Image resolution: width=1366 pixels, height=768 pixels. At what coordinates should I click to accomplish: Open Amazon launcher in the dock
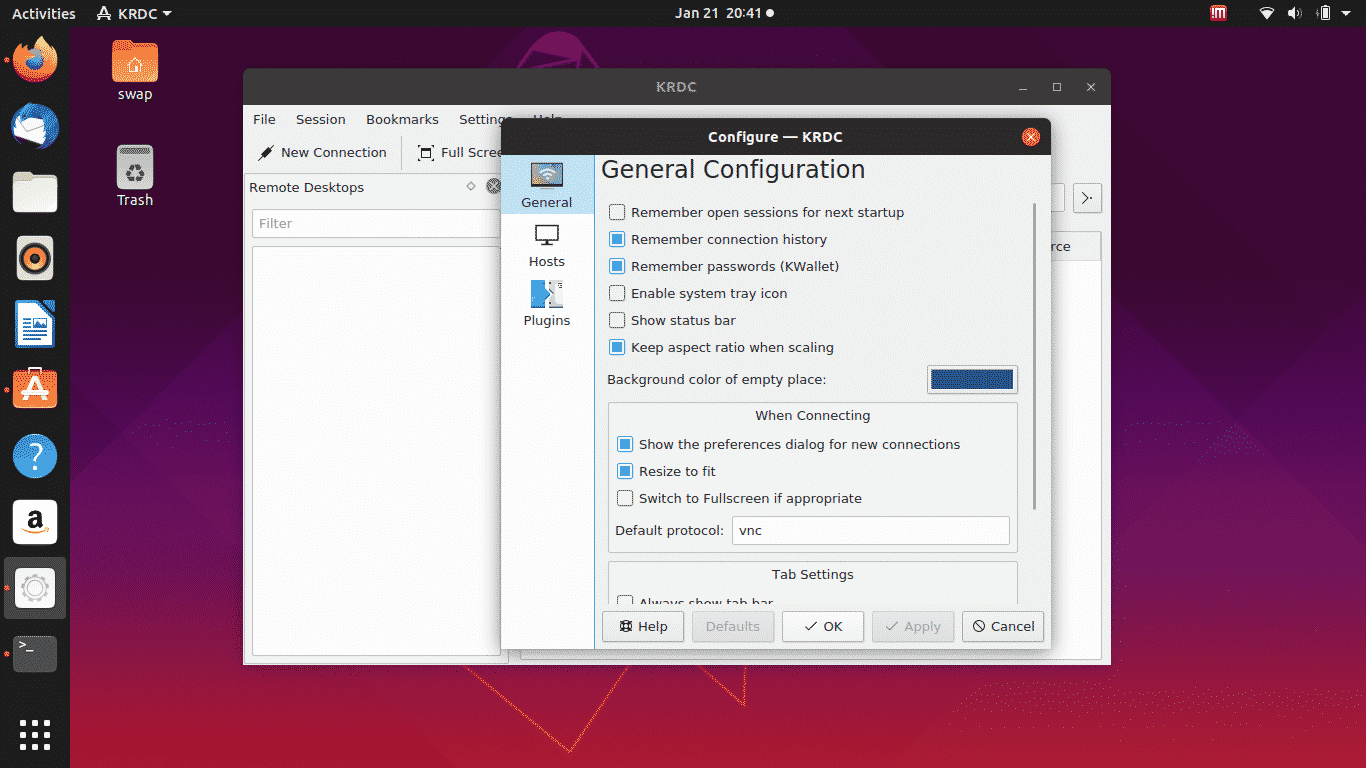tap(35, 522)
